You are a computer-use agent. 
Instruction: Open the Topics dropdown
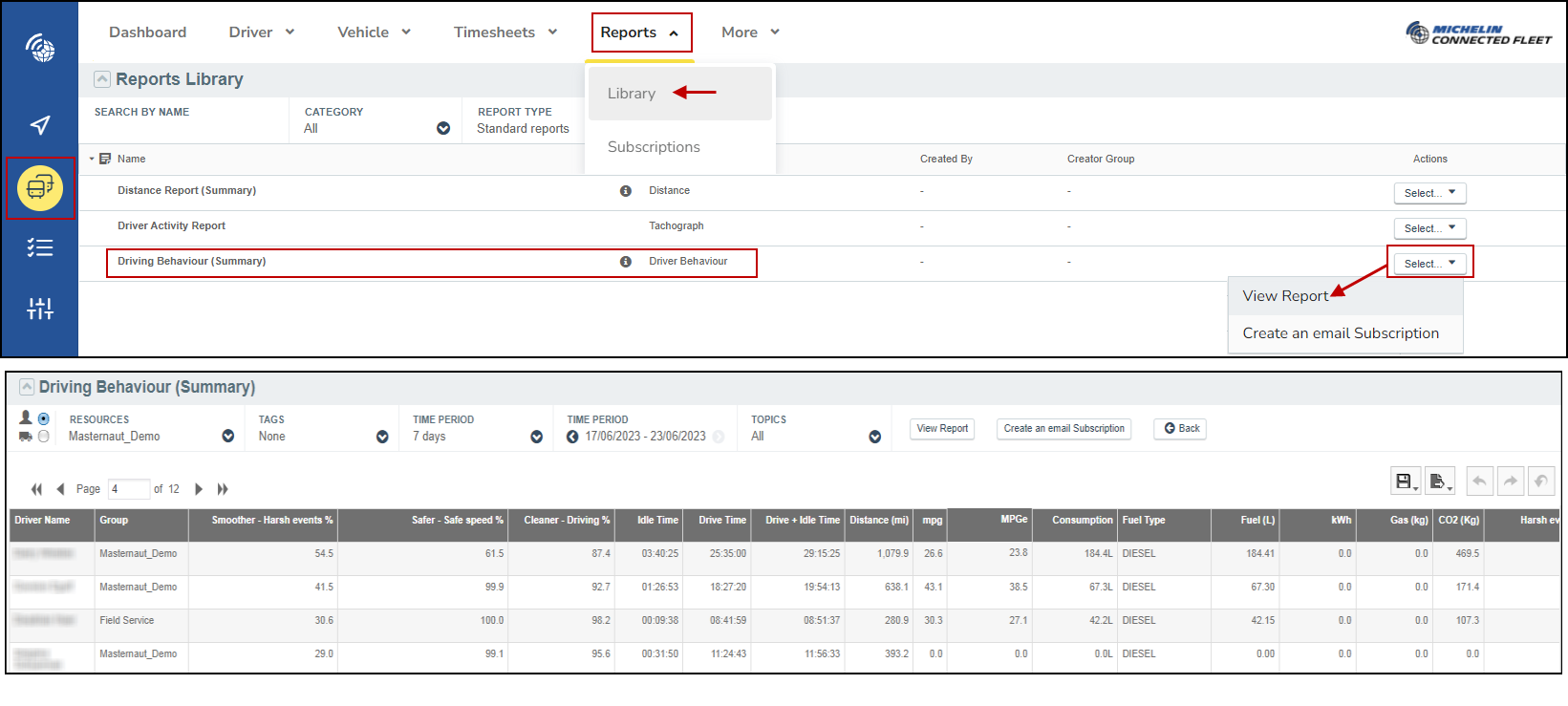[x=875, y=437]
